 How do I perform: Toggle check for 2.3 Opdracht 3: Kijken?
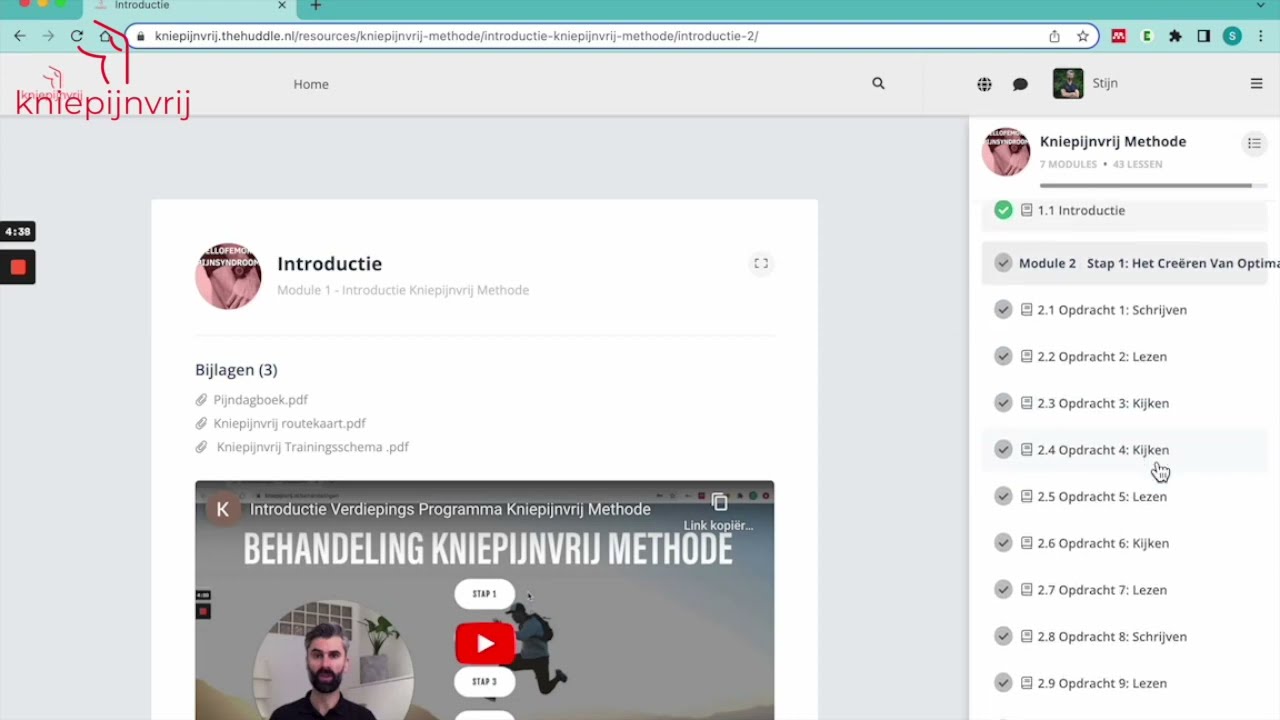click(x=1003, y=403)
